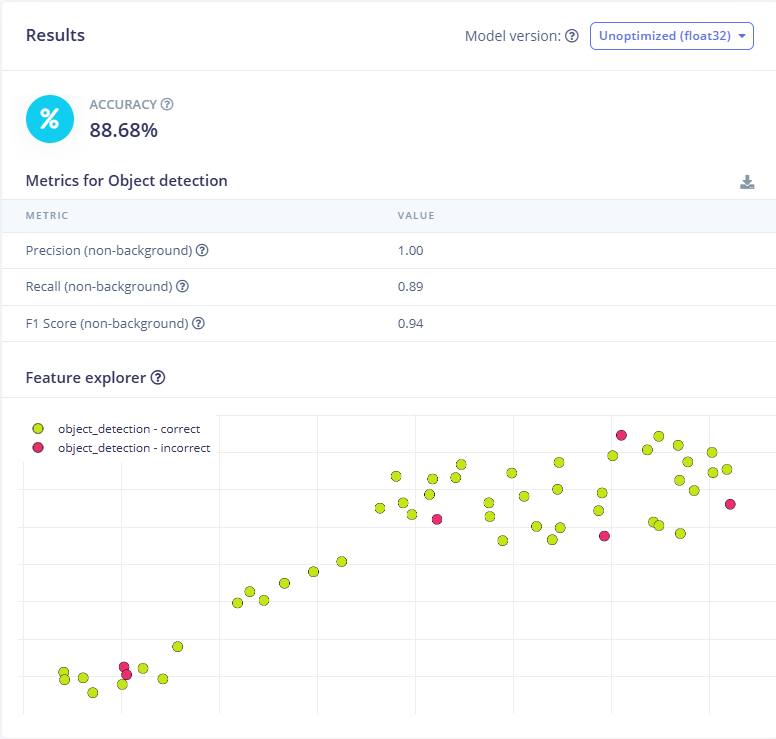Click the cyan percent accuracy icon
This screenshot has width=776, height=739.
49,119
